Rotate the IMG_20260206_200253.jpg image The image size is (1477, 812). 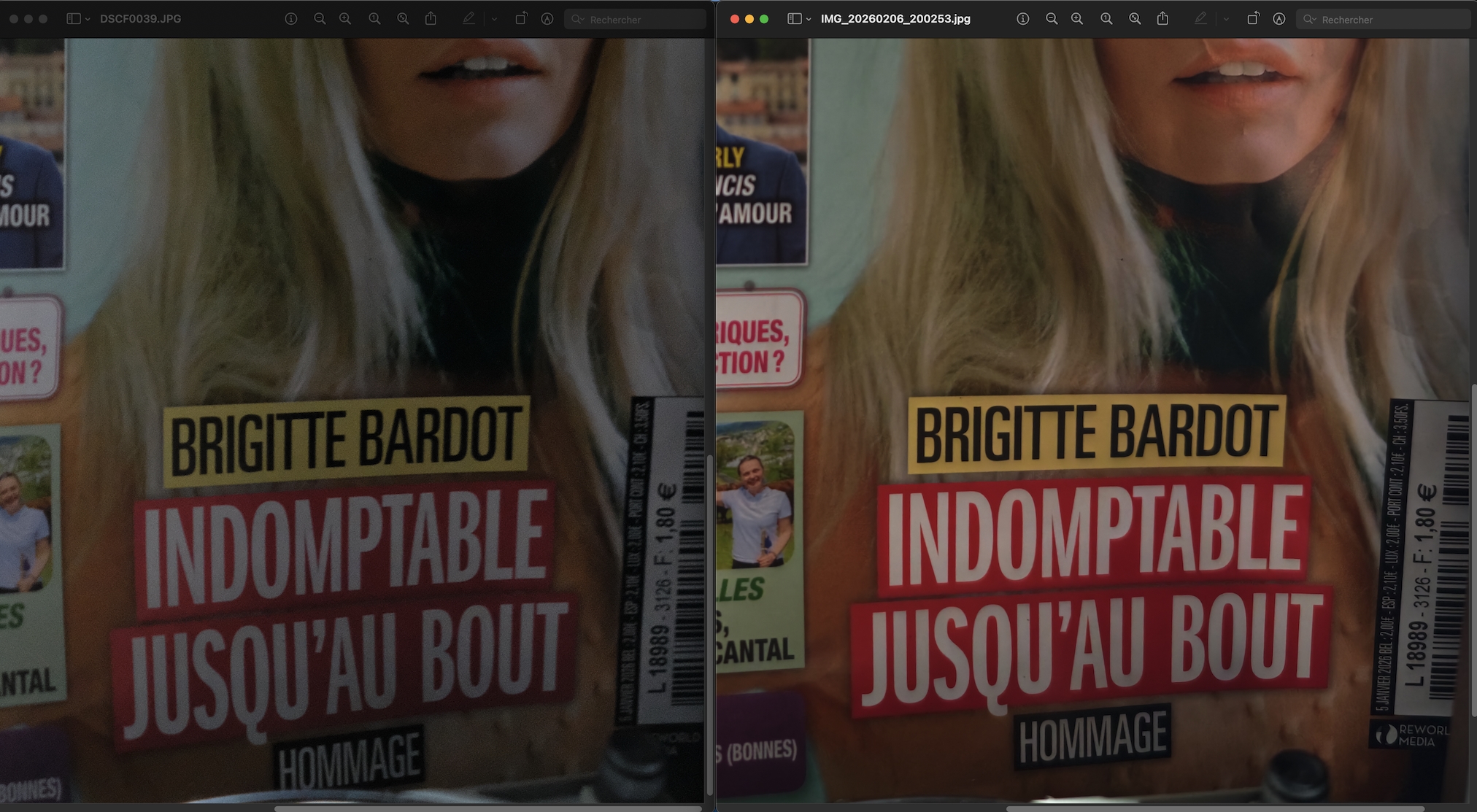[x=1252, y=19]
